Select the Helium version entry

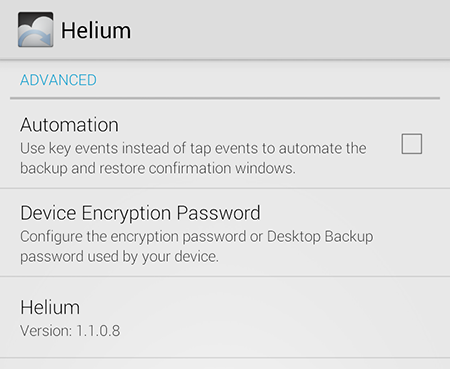(x=225, y=317)
